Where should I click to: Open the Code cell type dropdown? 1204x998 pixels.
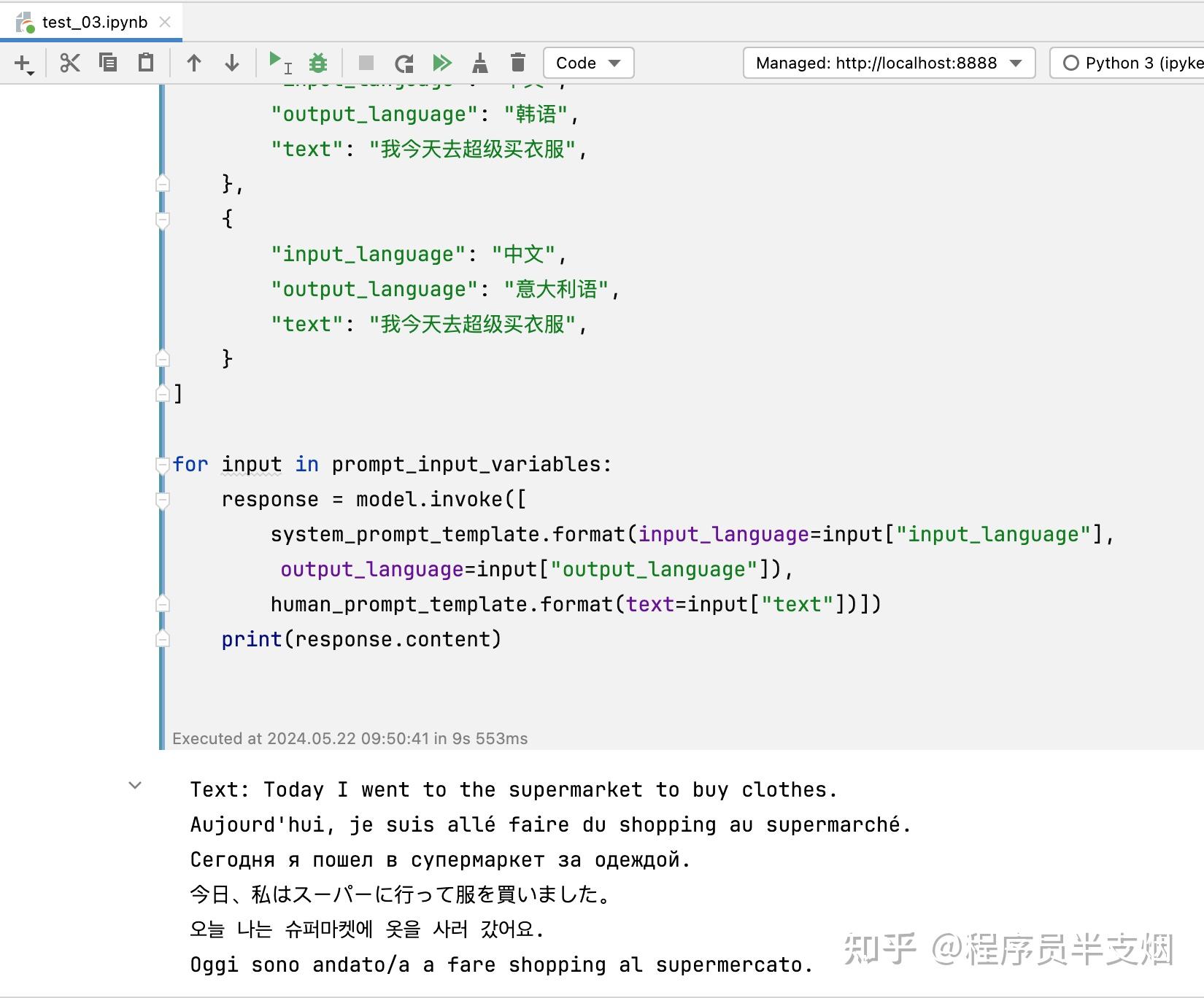tap(587, 63)
